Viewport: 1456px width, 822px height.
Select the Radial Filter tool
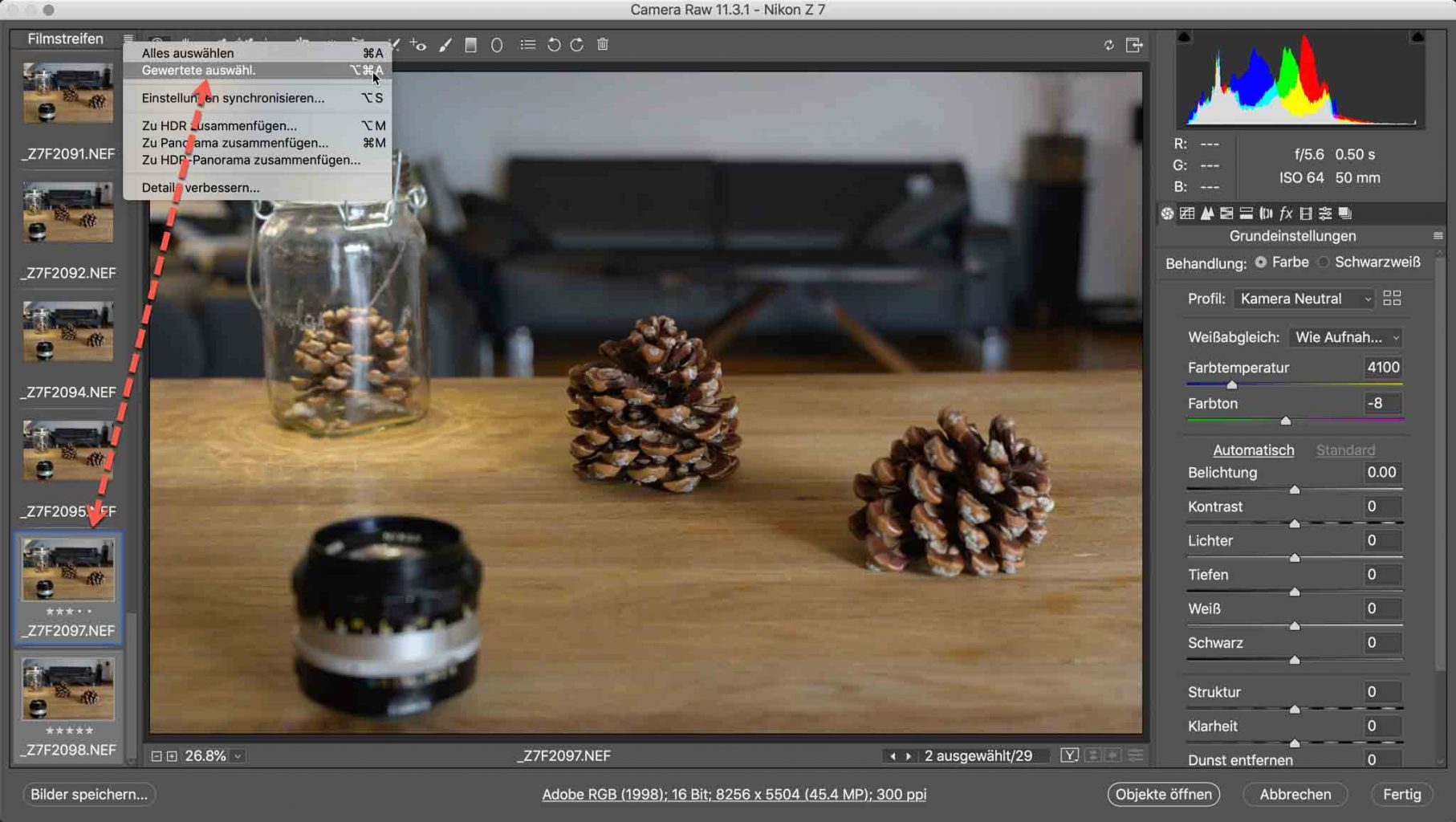pos(497,45)
